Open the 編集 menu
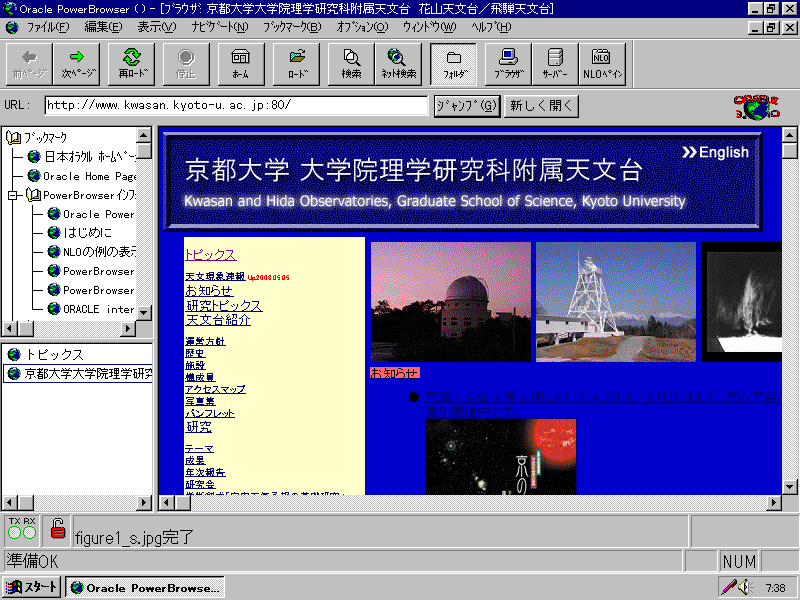This screenshot has width=800, height=600. pos(103,27)
